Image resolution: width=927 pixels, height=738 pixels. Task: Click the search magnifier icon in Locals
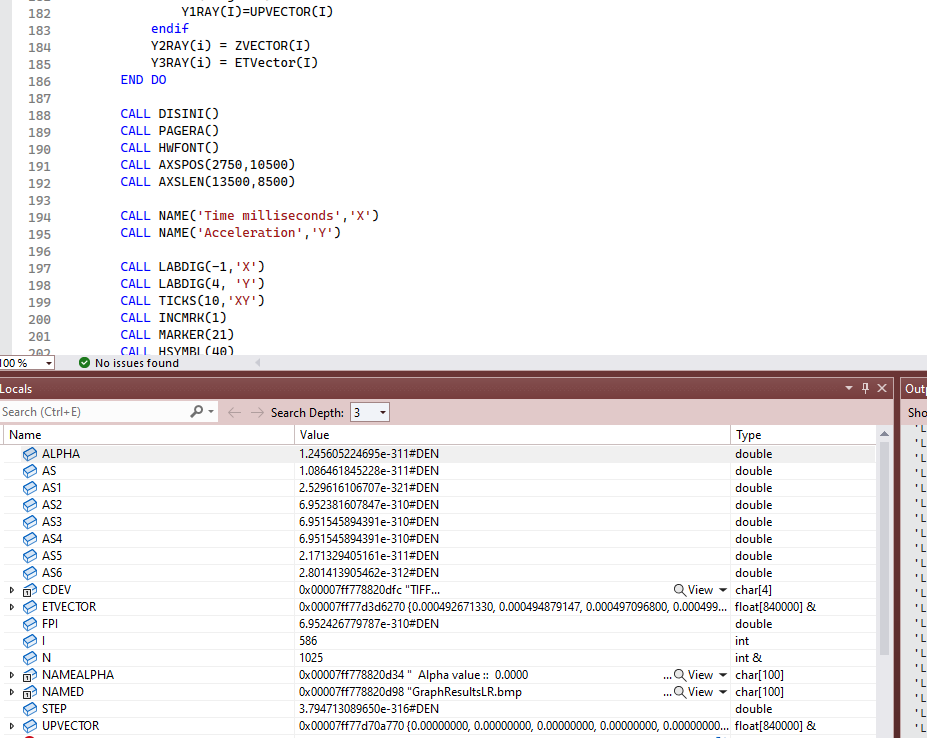(197, 412)
